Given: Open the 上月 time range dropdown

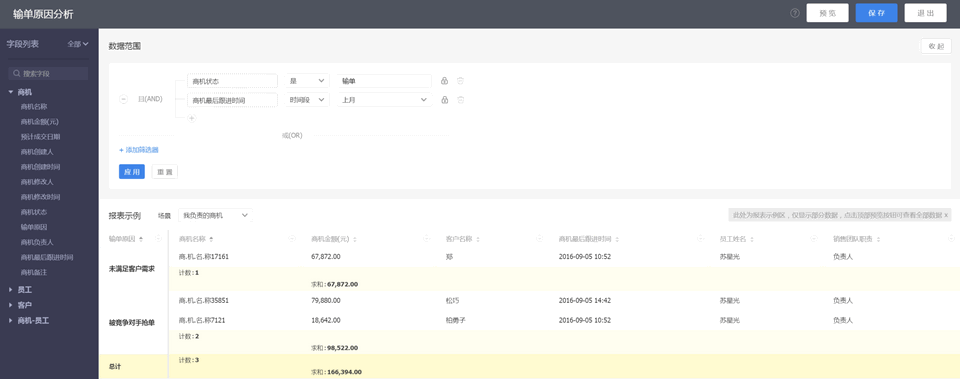Looking at the screenshot, I should pyautogui.click(x=384, y=100).
